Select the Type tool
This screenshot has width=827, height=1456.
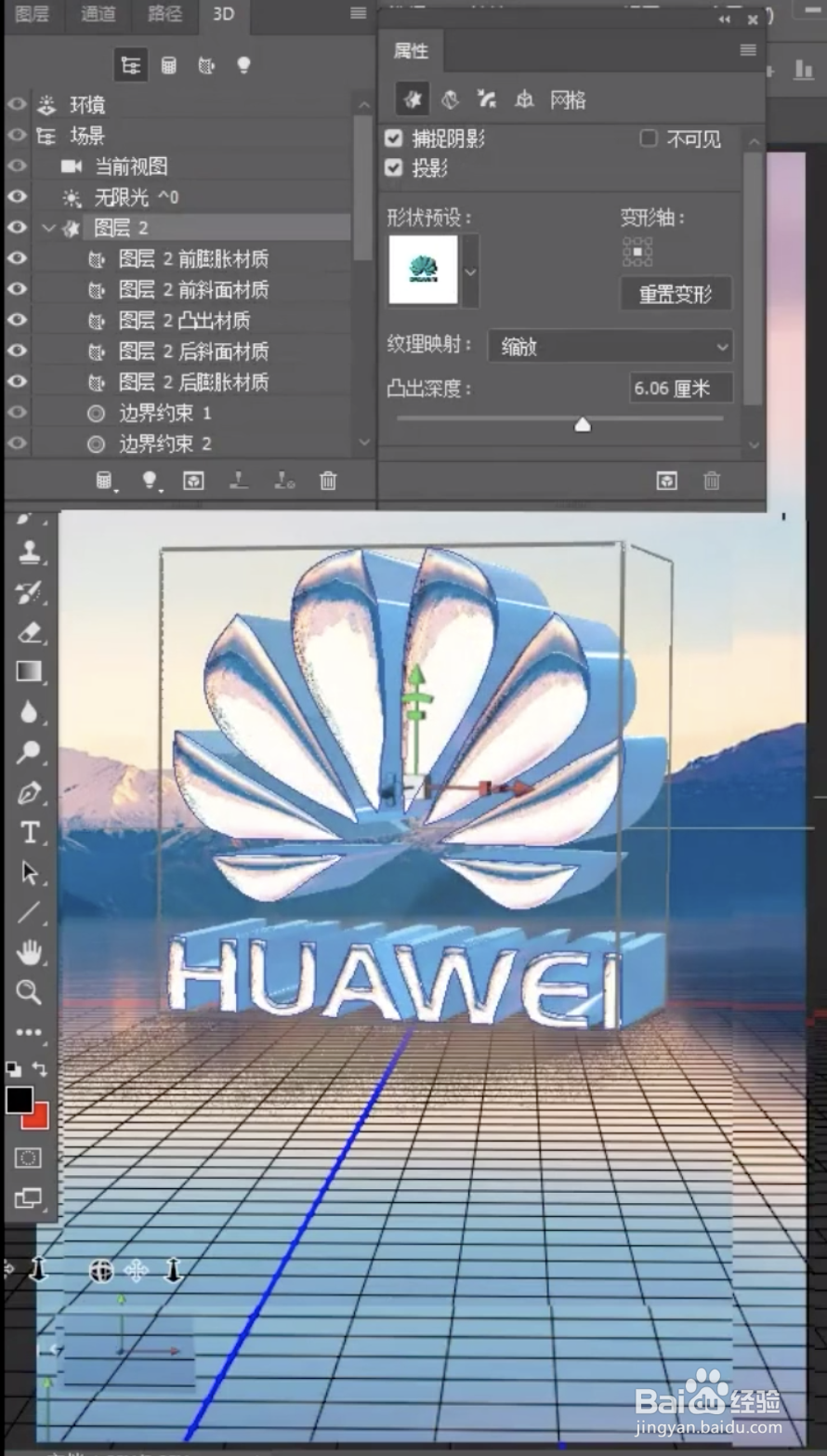tap(30, 833)
